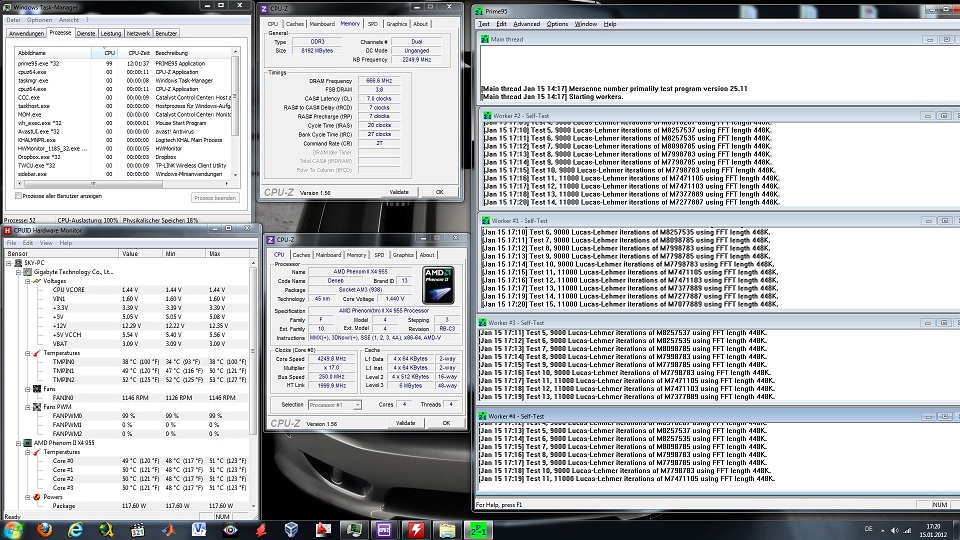Open Media Player Classic taskbar icon

click(138, 530)
